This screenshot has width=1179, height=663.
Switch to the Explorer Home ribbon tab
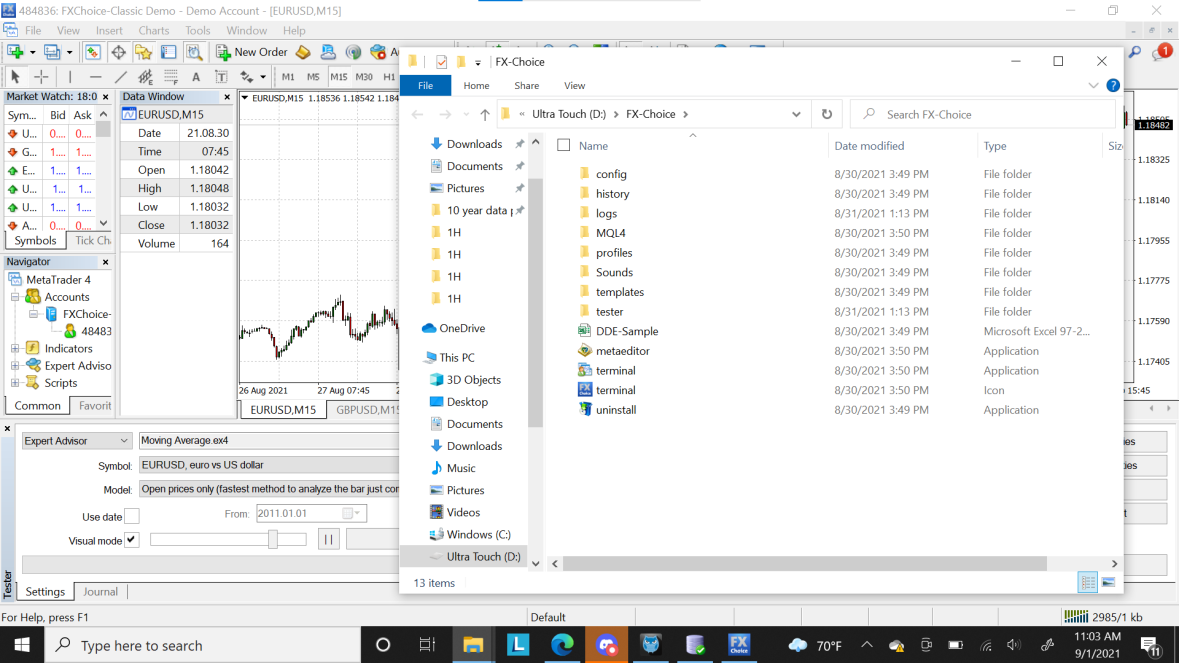tap(476, 86)
